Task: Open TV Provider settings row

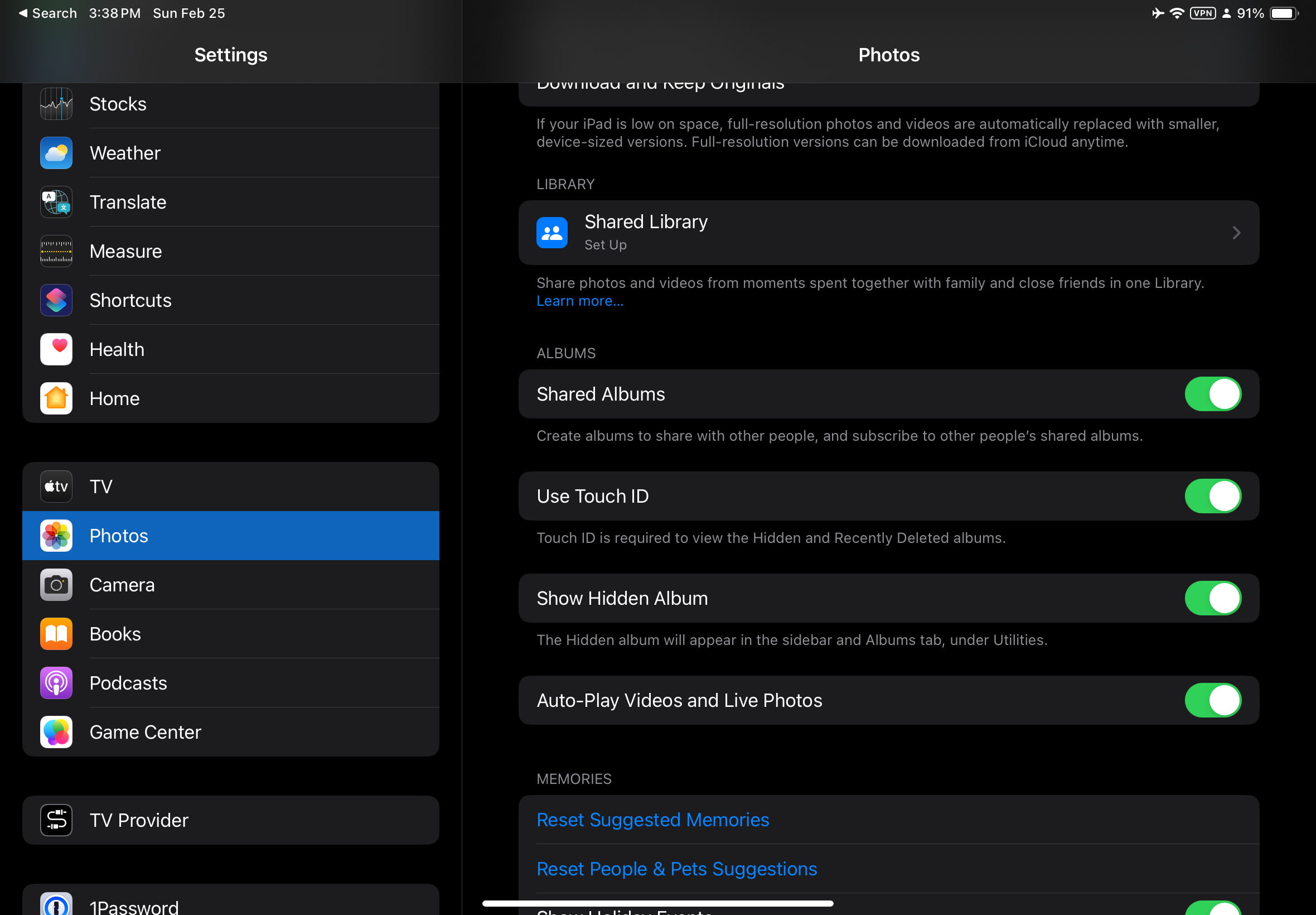Action: (230, 820)
